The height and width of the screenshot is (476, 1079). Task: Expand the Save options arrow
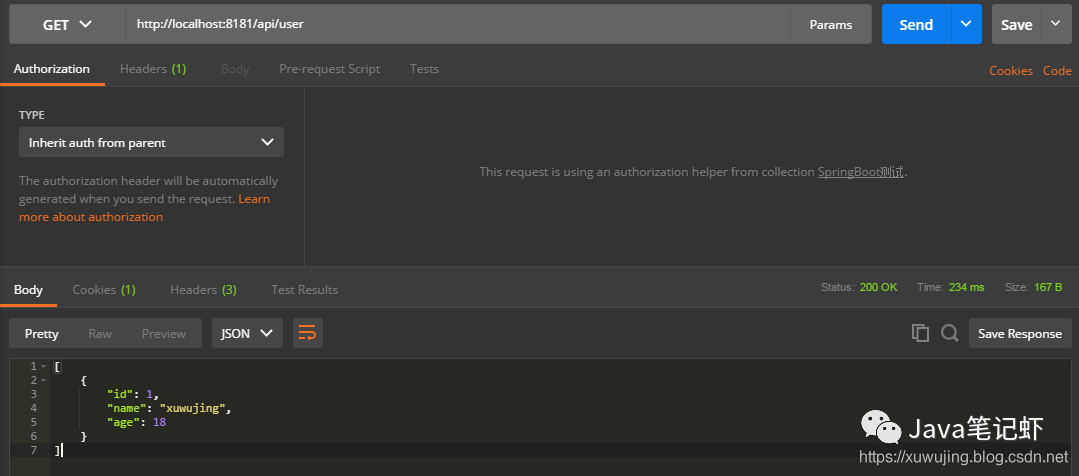tap(1056, 24)
